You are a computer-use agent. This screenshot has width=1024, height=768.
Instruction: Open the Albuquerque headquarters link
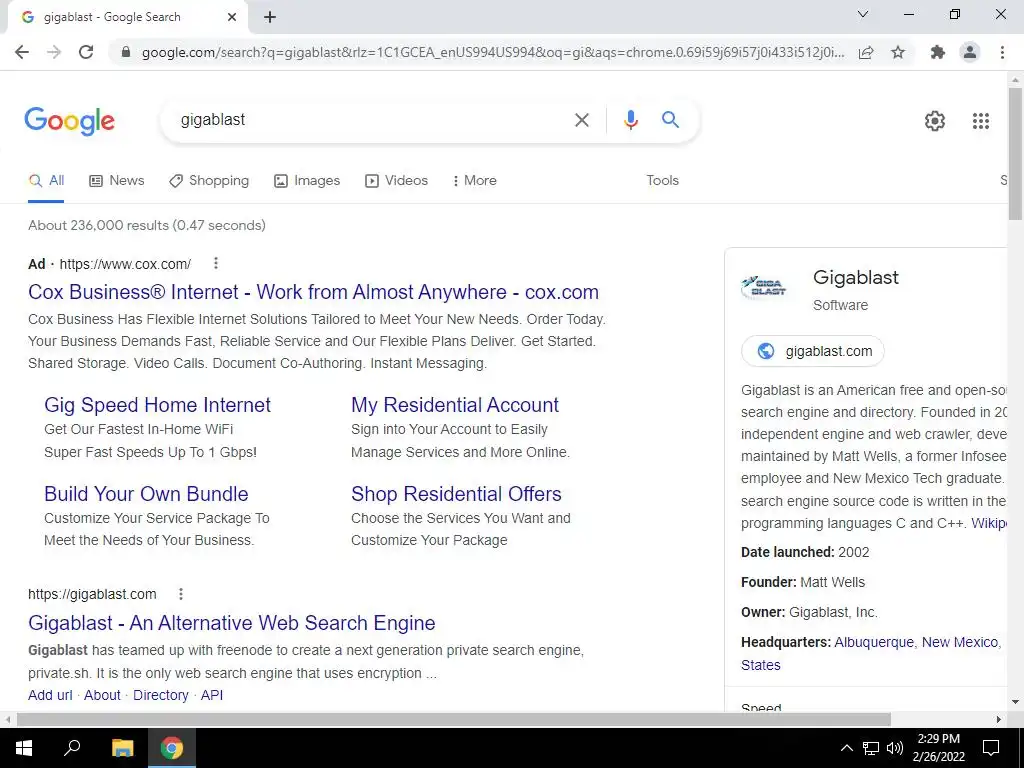[x=874, y=643]
